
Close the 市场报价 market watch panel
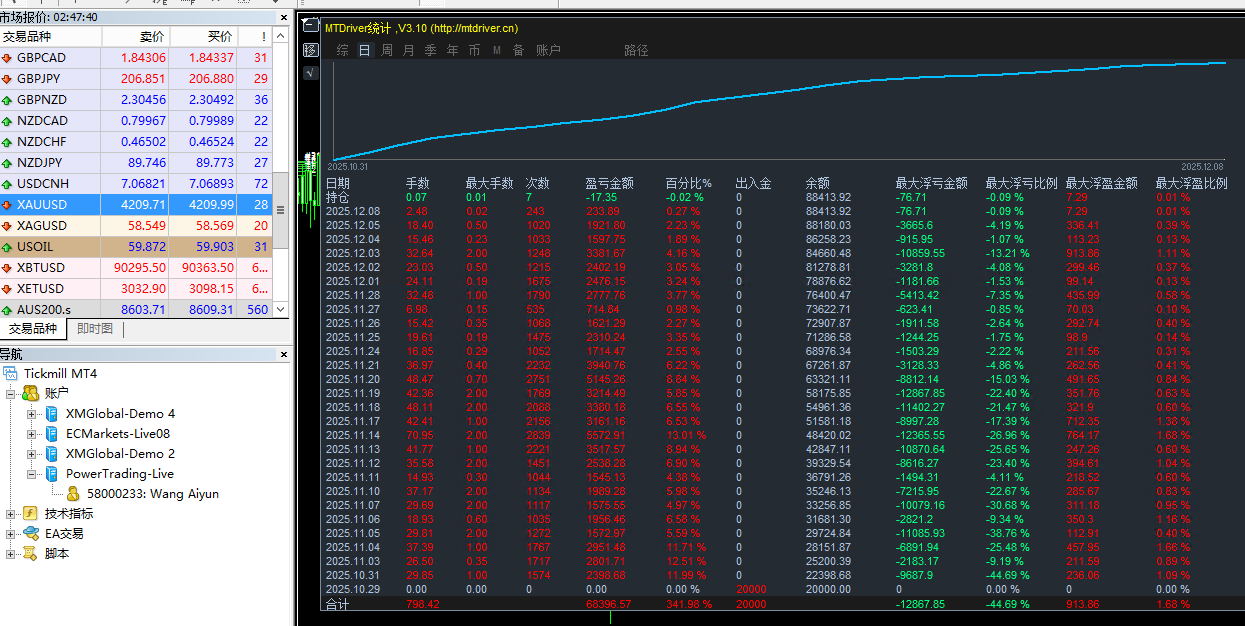[282, 17]
